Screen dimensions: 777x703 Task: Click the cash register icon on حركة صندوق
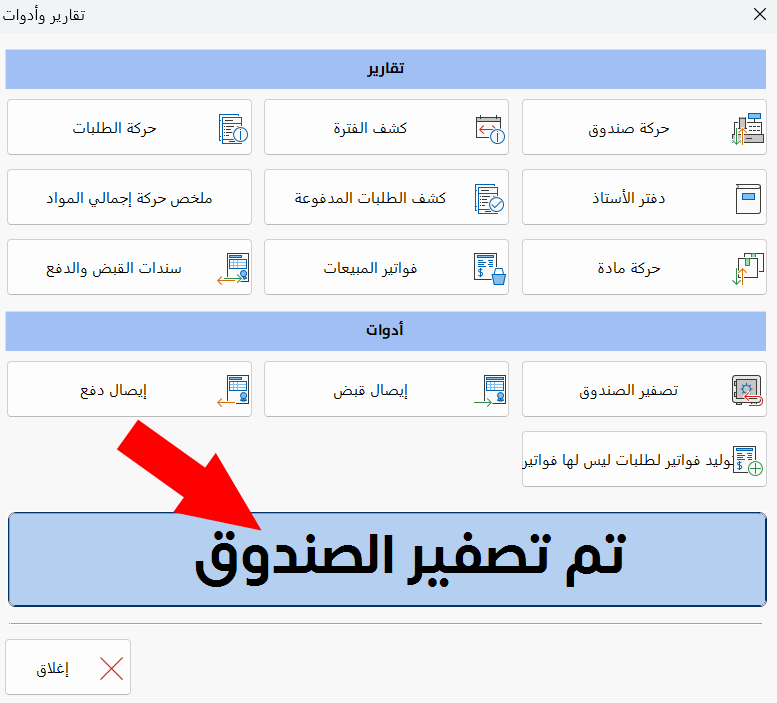pos(748,129)
